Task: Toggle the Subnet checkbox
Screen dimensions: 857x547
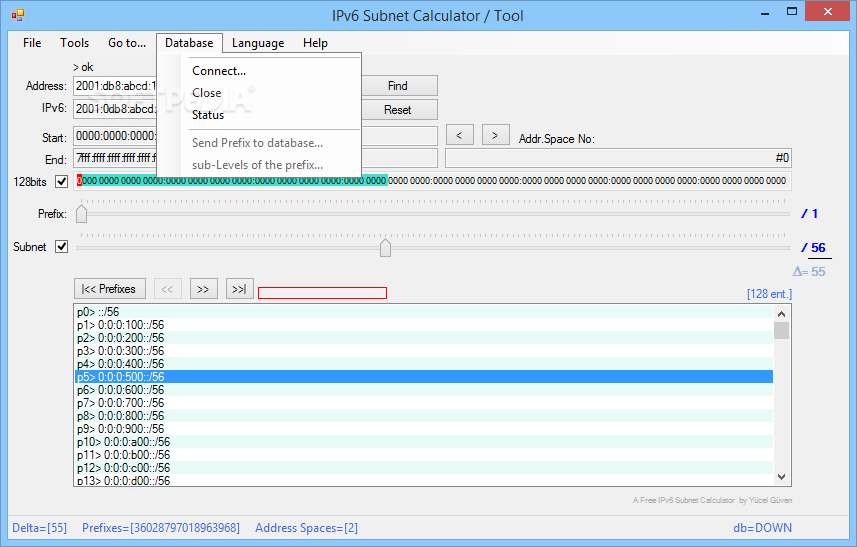Action: click(62, 246)
